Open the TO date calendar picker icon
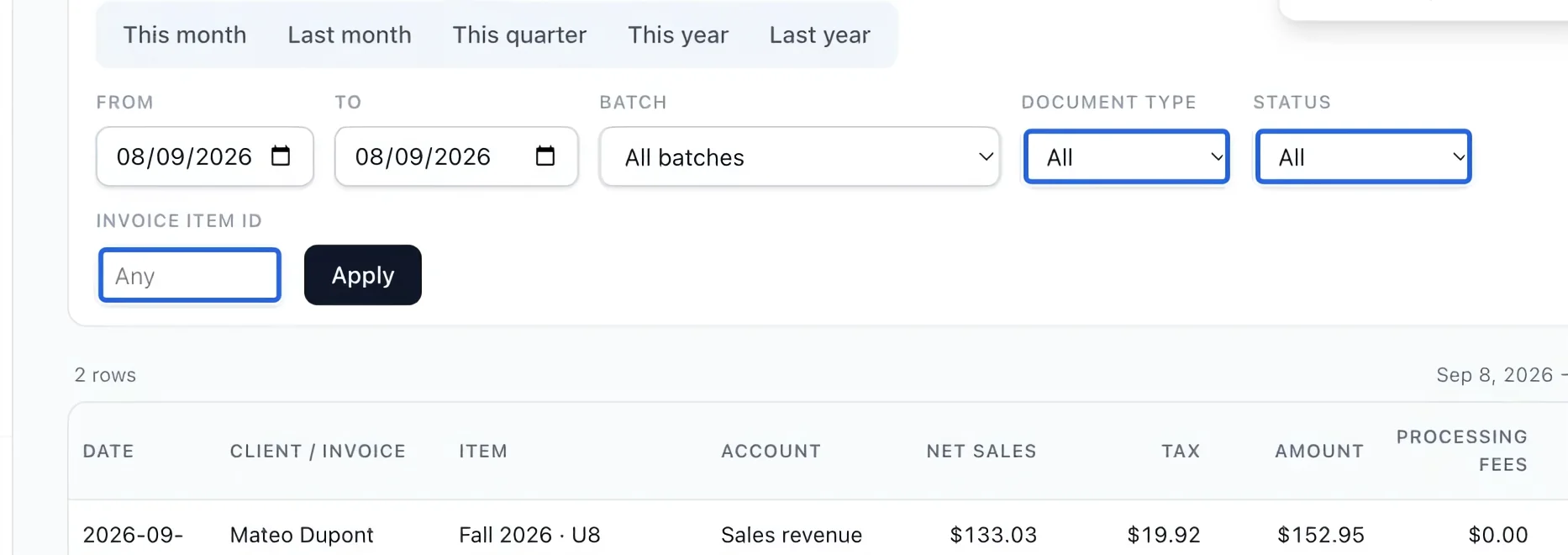The image size is (1568, 555). [545, 156]
